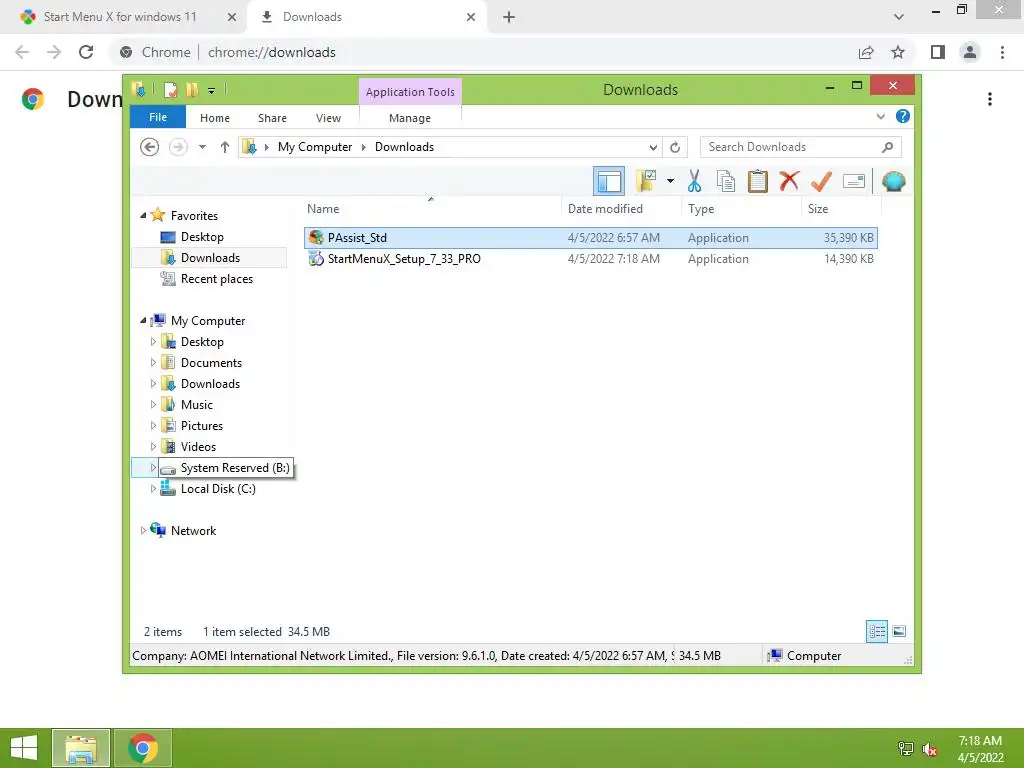Click the Rename toolbar icon
Screen dimensions: 1024x768
tap(854, 181)
